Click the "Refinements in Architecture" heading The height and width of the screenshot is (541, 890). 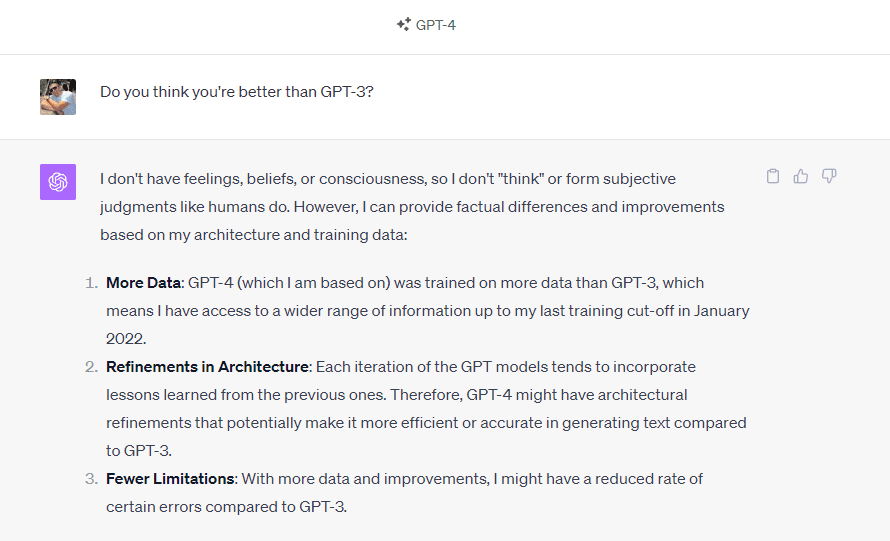(x=207, y=367)
